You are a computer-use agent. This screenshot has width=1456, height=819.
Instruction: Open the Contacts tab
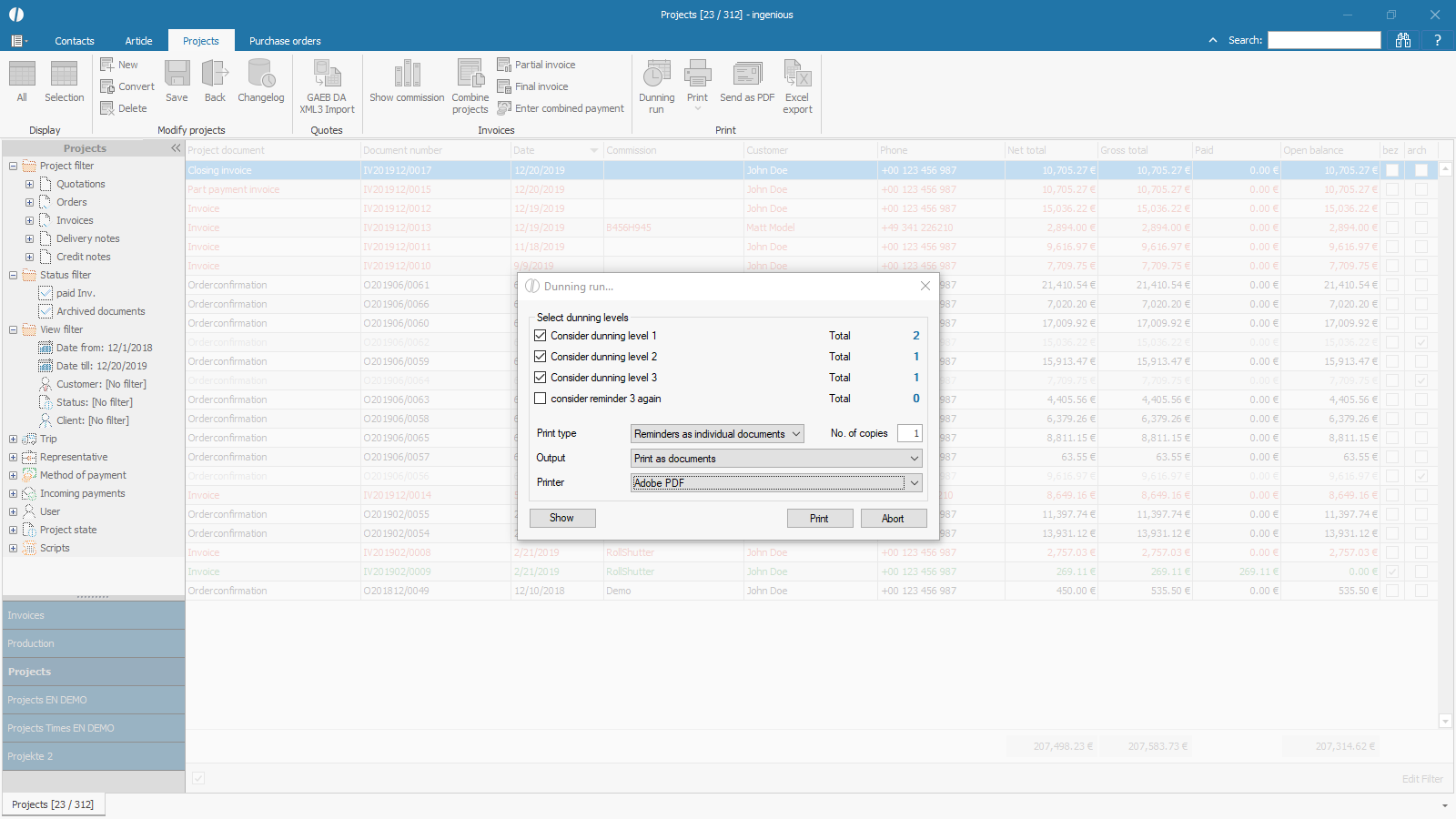pyautogui.click(x=75, y=41)
